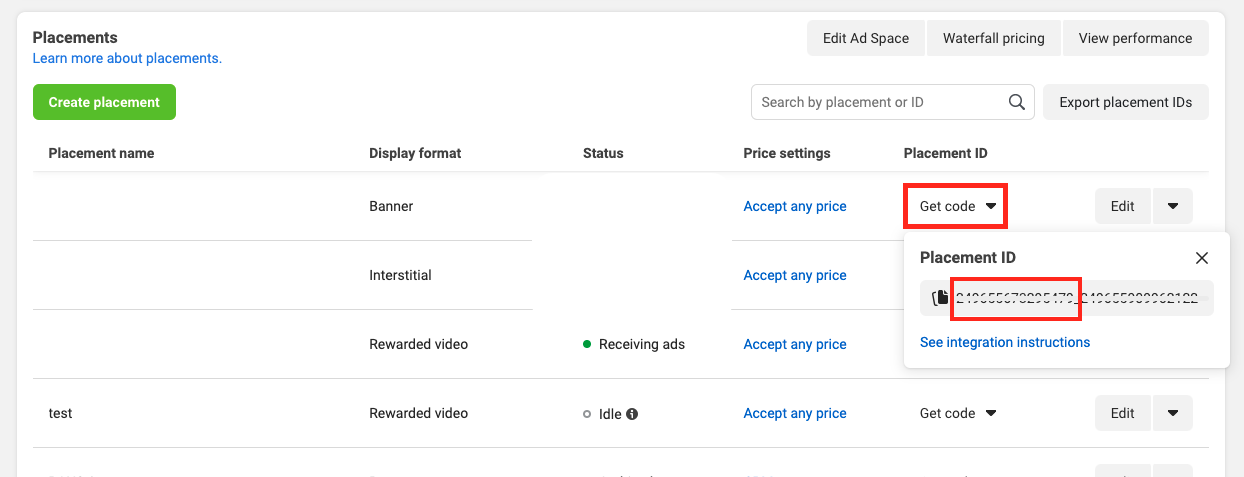Click Accept any price for test placement
Viewport: 1244px width, 477px height.
coord(795,413)
